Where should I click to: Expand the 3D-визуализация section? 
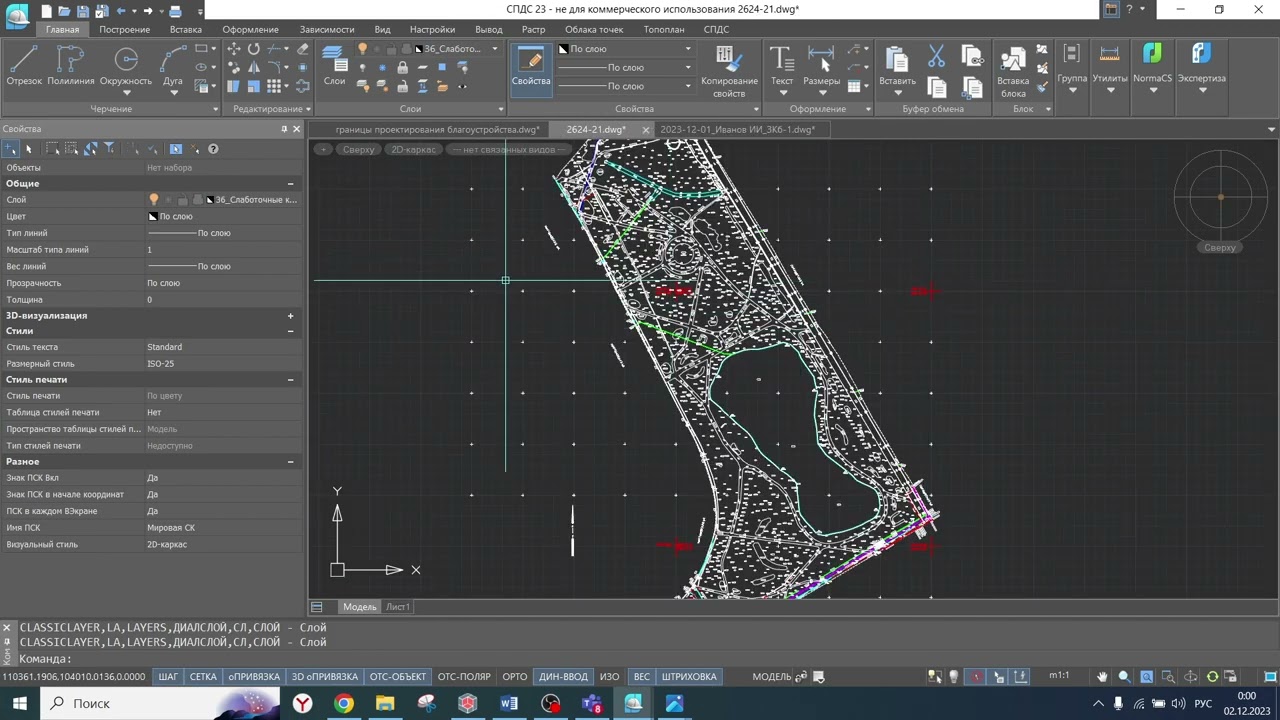(x=291, y=316)
